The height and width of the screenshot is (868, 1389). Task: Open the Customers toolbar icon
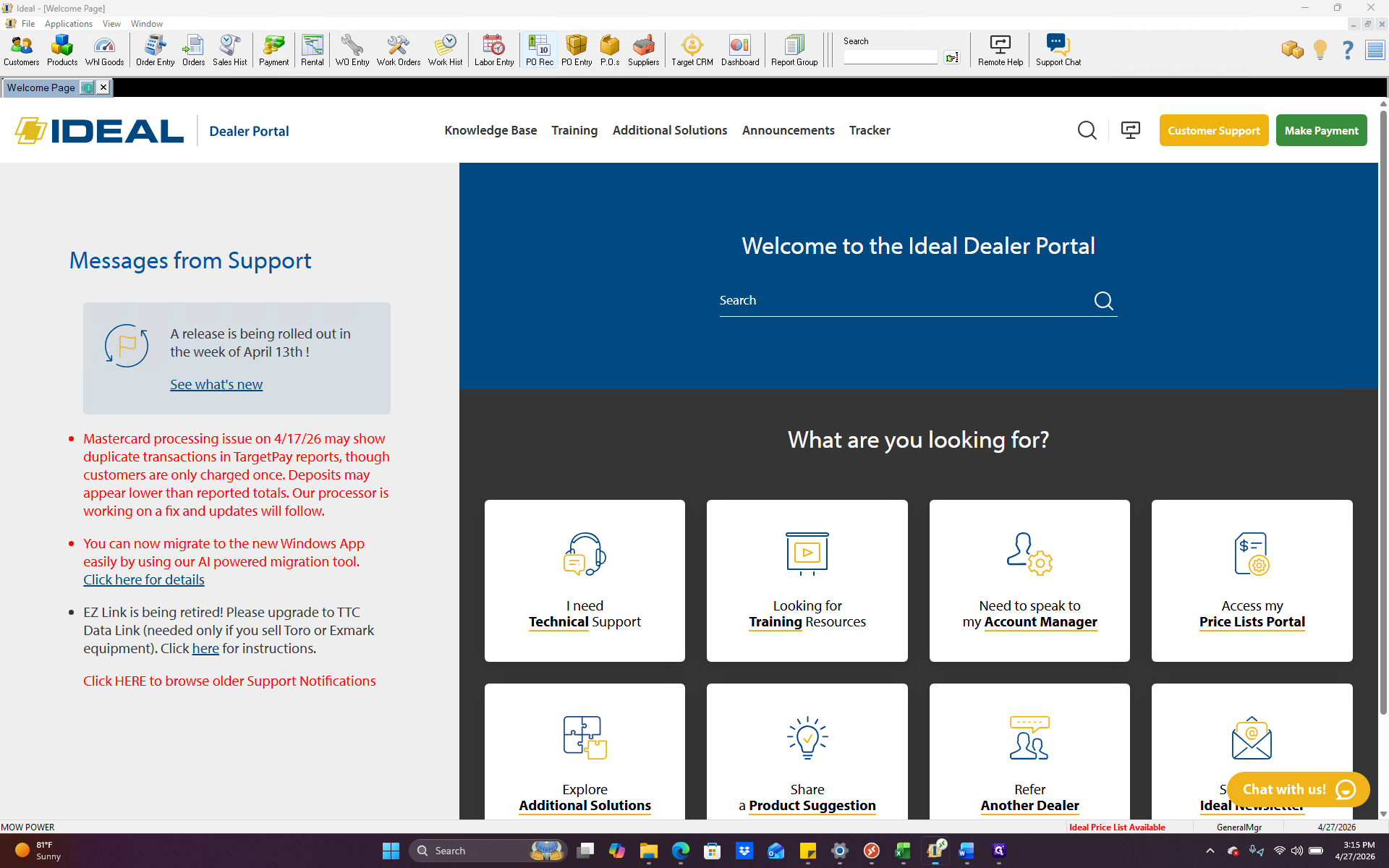(x=22, y=51)
